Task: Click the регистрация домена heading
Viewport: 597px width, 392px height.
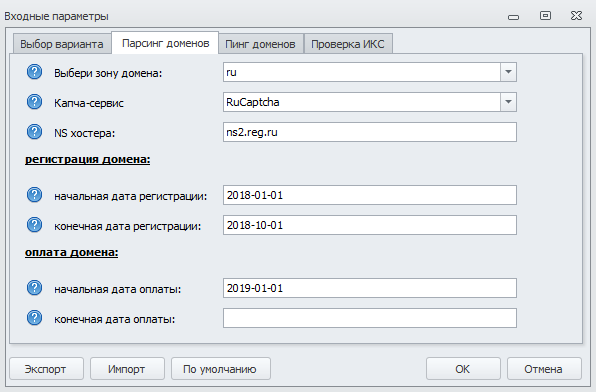Action: click(x=88, y=159)
